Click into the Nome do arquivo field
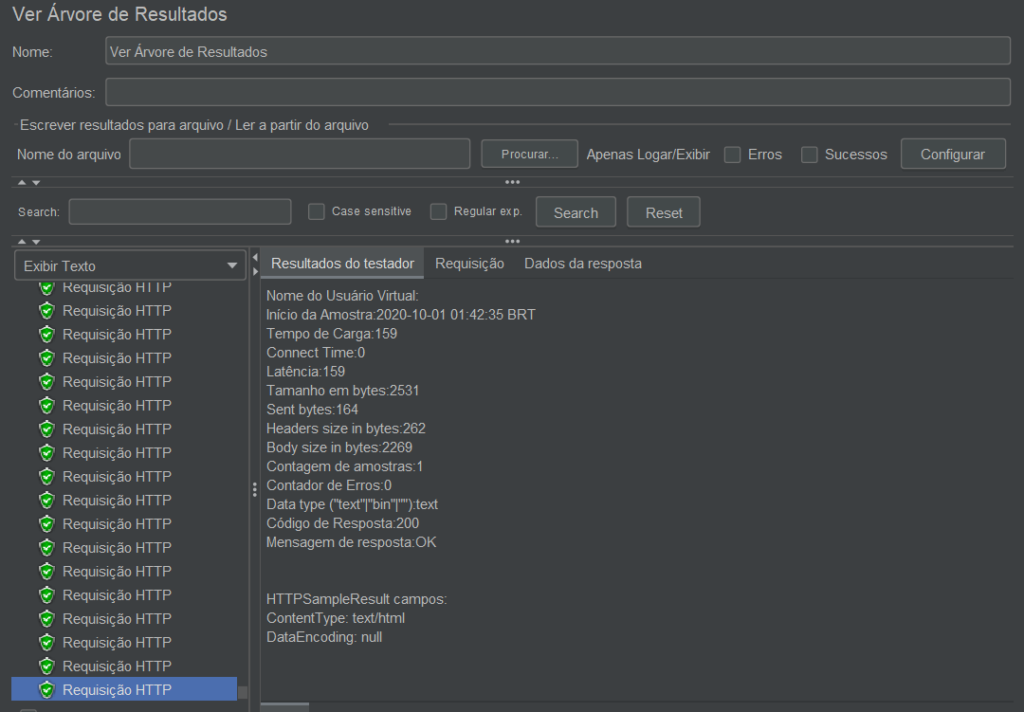Viewport: 1024px width, 712px height. 300,154
